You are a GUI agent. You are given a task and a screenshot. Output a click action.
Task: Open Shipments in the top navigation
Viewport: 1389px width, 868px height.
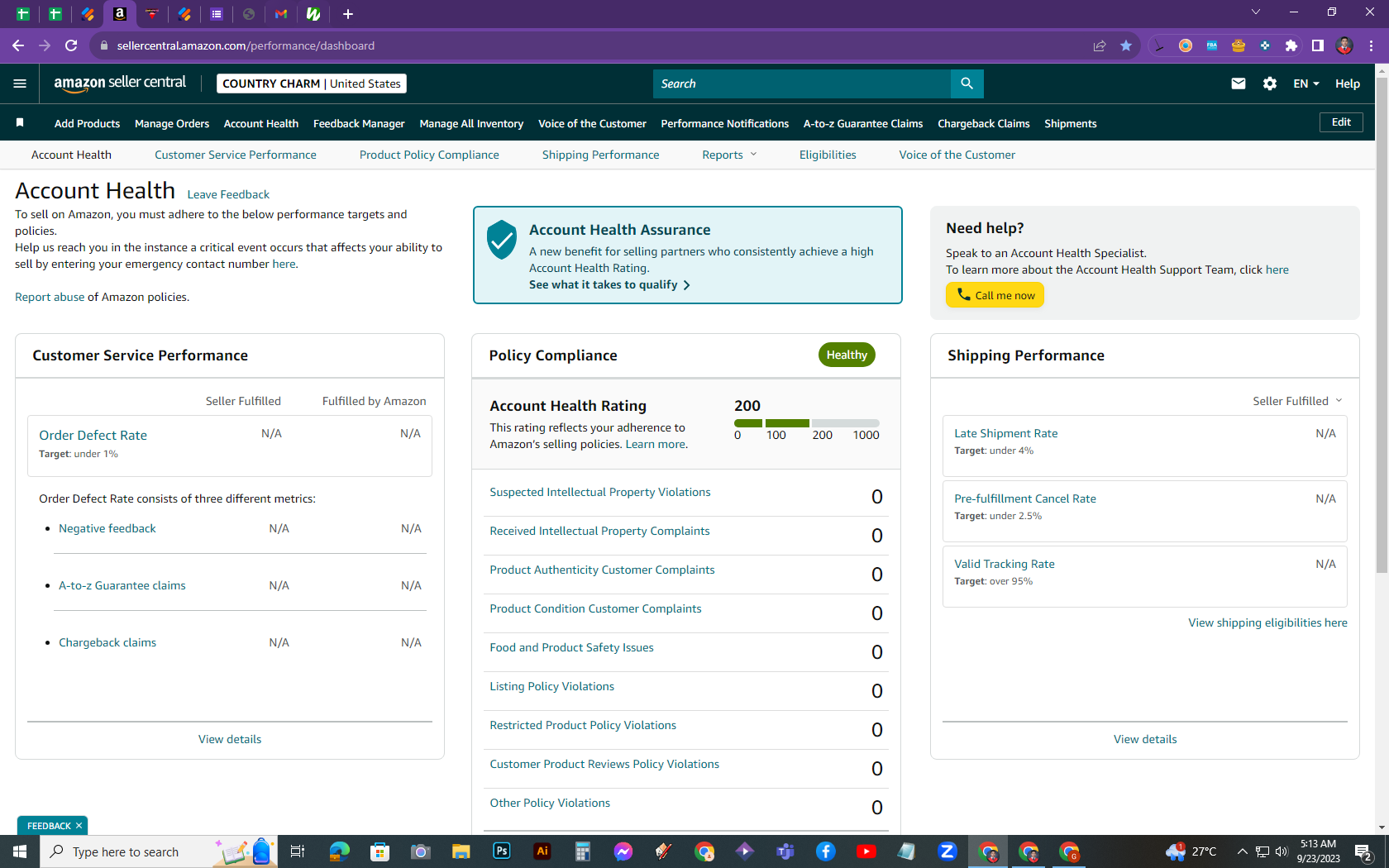1071,123
